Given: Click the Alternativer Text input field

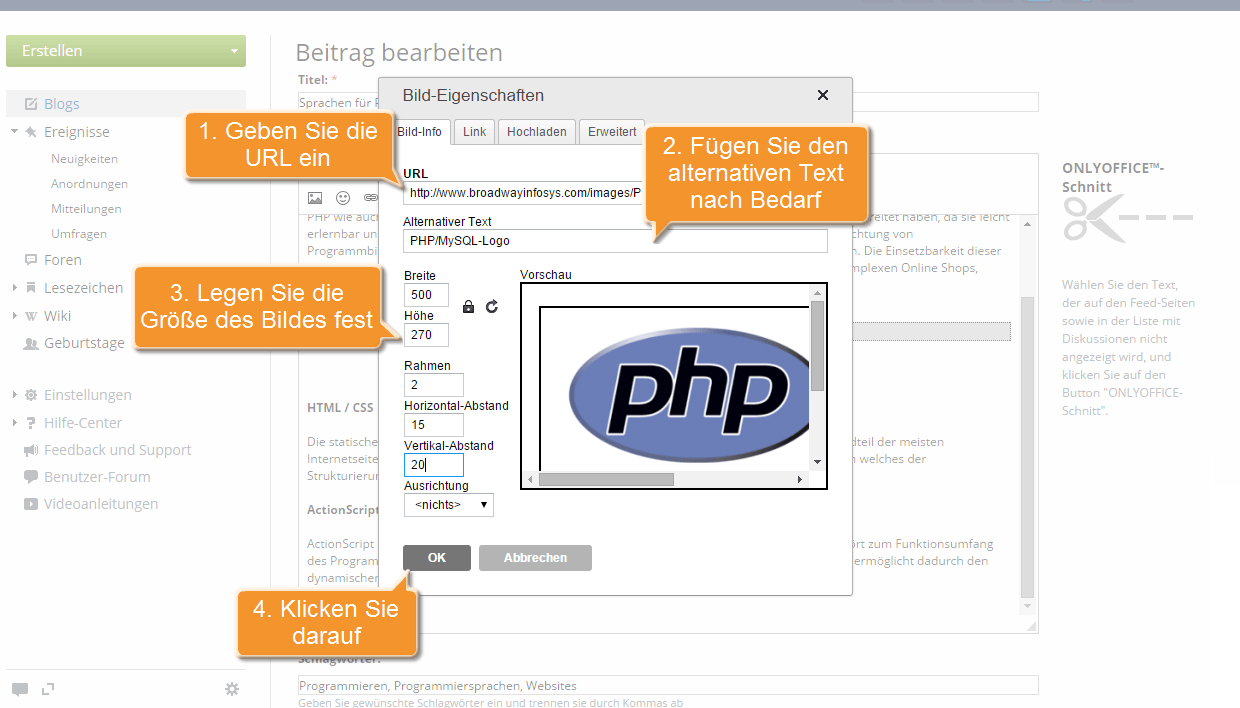Looking at the screenshot, I should [616, 241].
